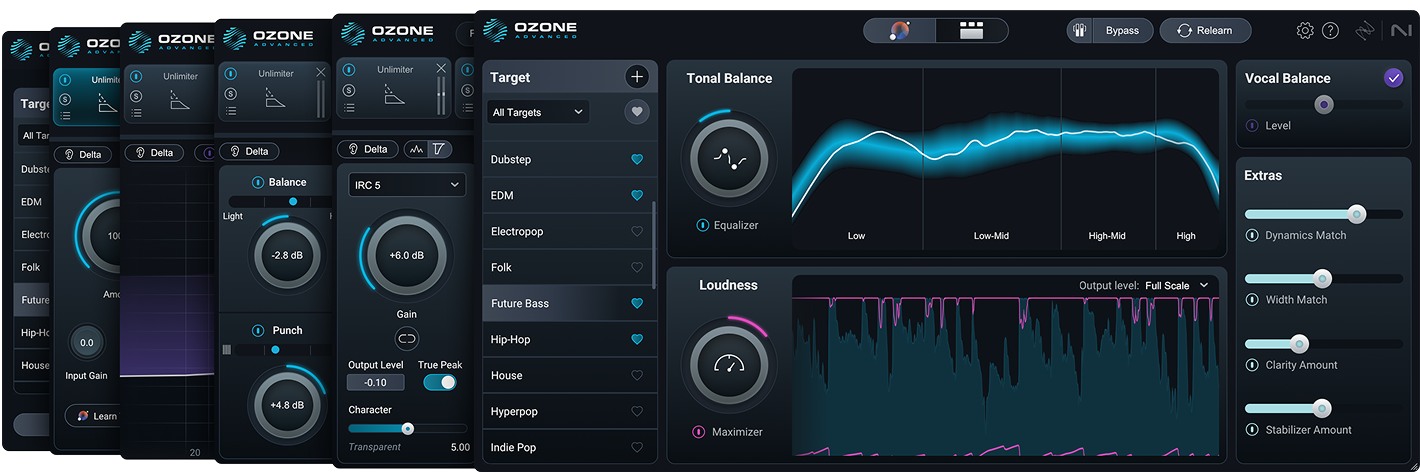Click the Character slider handle
Viewport: 1420px width, 472px height.
tap(407, 428)
